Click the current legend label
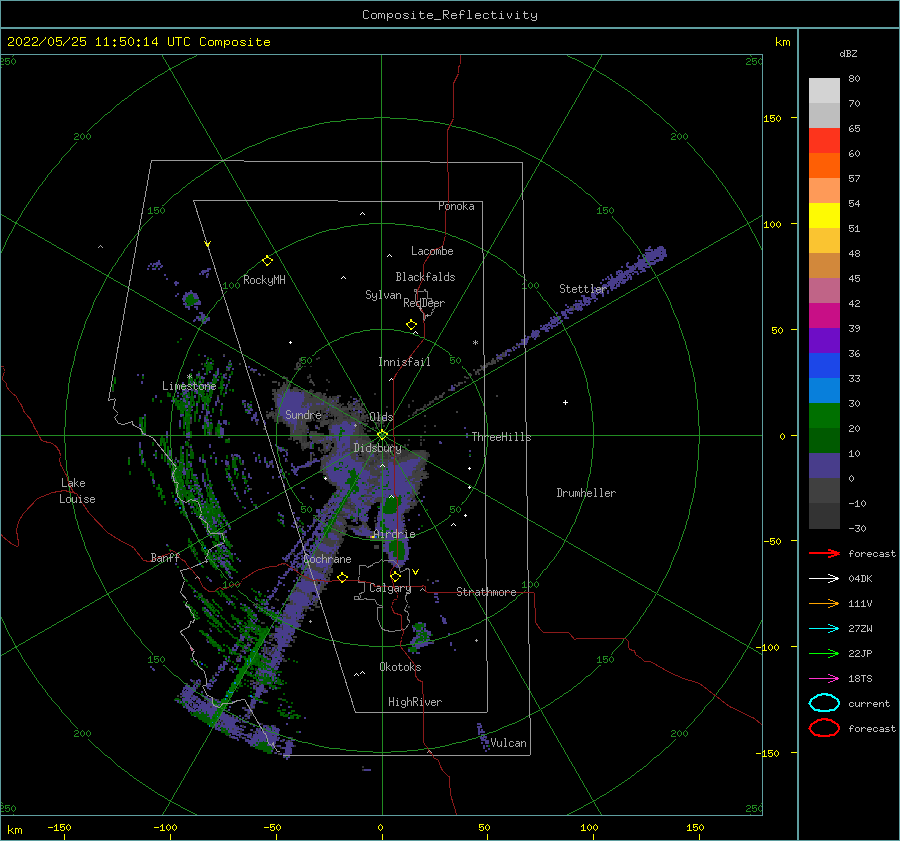Image resolution: width=900 pixels, height=841 pixels. [x=868, y=703]
